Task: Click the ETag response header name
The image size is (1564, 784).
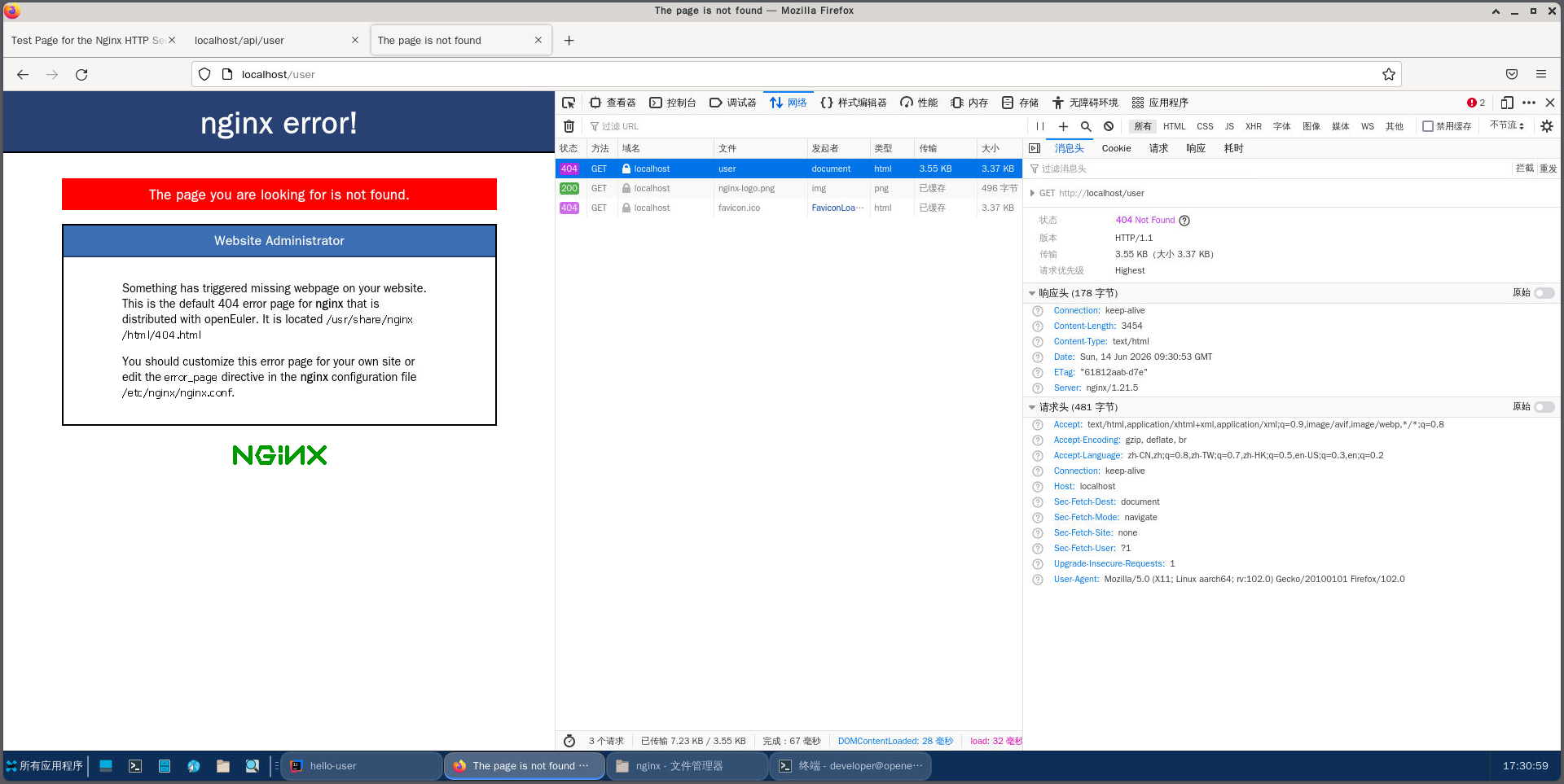Action: 1064,373
